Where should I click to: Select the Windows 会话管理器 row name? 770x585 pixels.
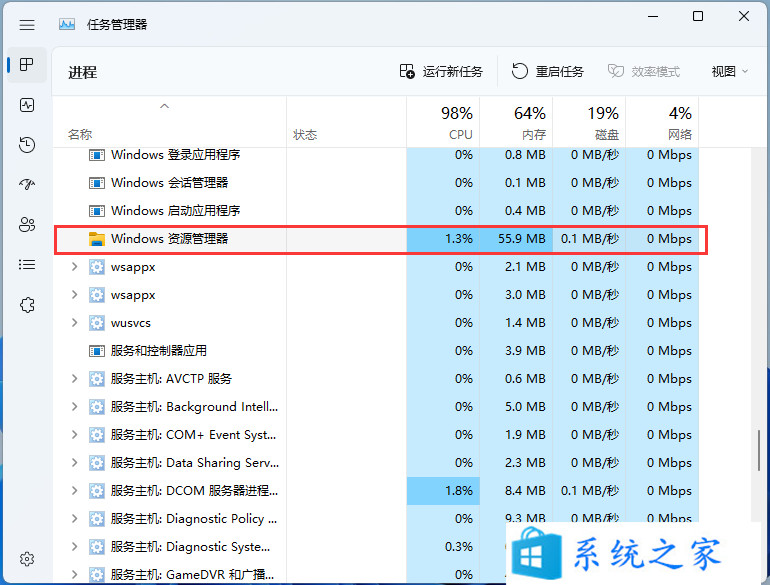coord(169,183)
